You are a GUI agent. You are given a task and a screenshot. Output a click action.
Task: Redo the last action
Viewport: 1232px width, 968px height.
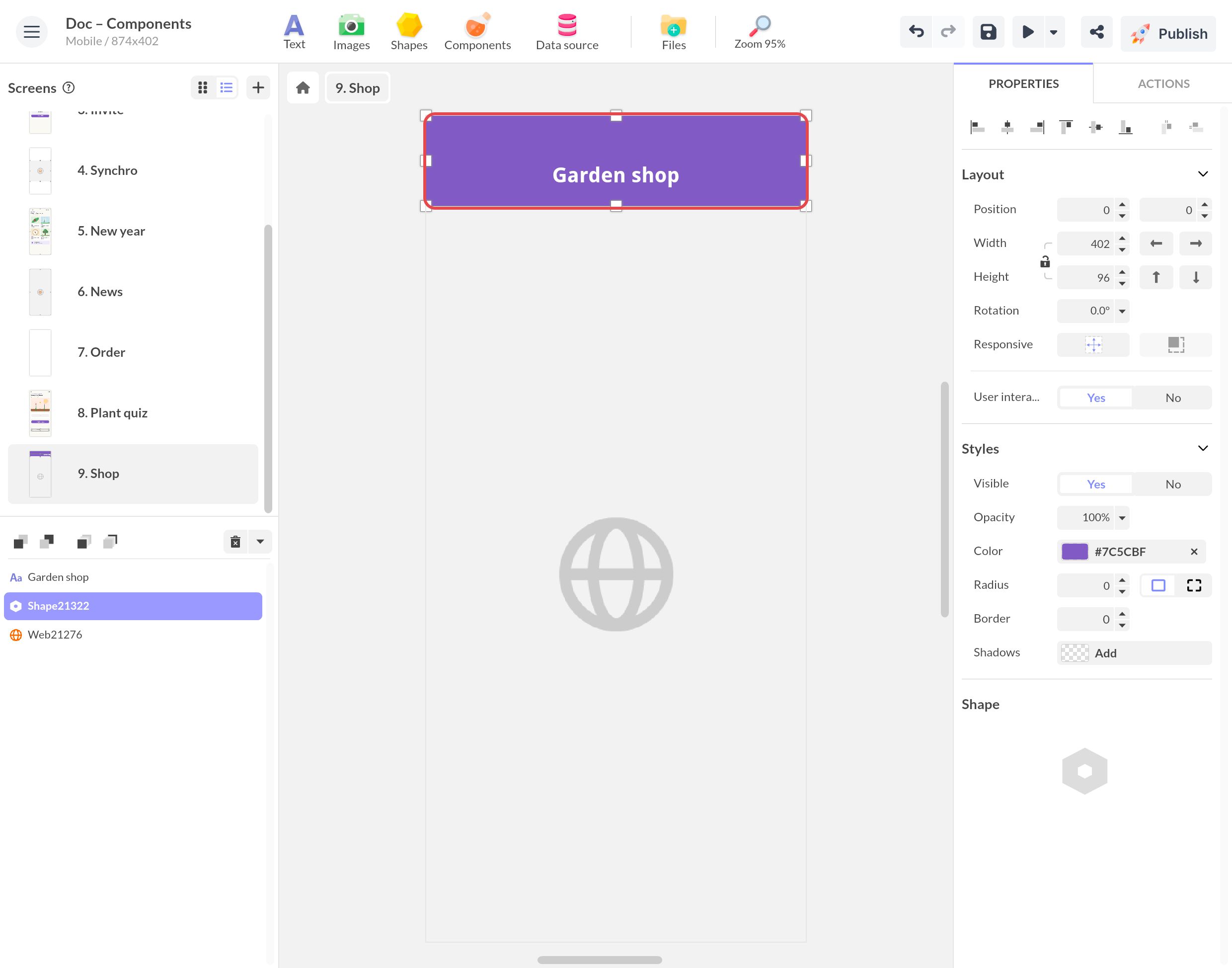point(948,32)
